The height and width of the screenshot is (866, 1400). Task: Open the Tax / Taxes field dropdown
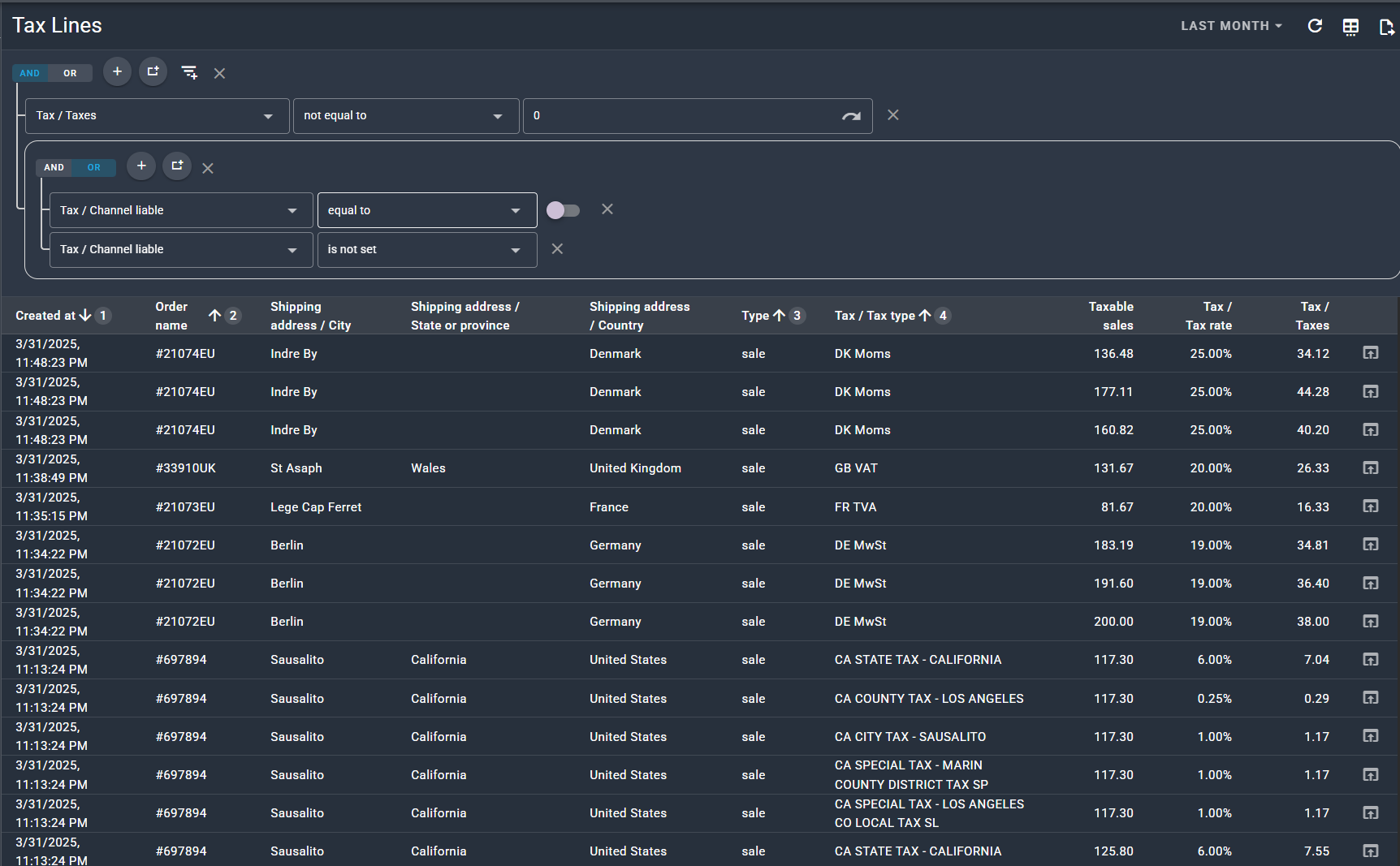point(158,116)
